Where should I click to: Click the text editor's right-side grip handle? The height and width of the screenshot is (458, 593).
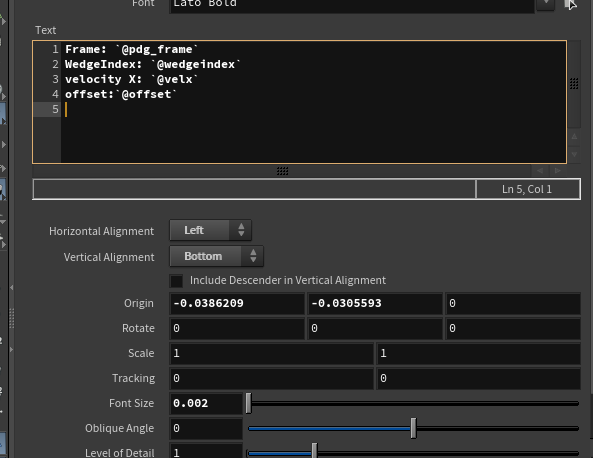(574, 84)
